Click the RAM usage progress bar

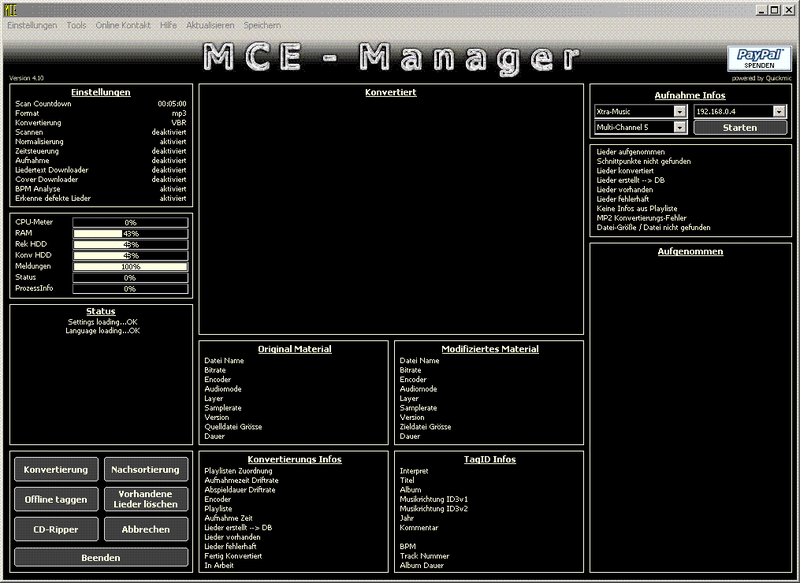pyautogui.click(x=130, y=233)
